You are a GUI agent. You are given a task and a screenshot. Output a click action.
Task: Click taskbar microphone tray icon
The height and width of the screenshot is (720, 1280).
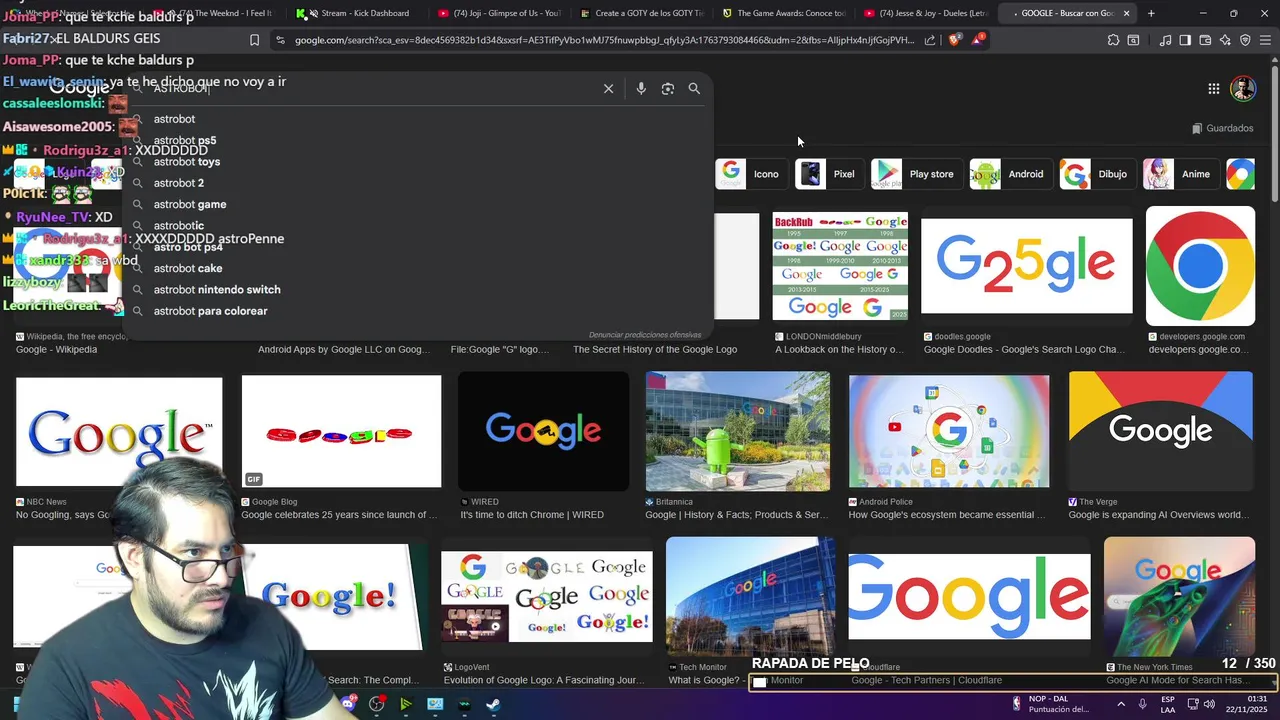[x=1142, y=704]
